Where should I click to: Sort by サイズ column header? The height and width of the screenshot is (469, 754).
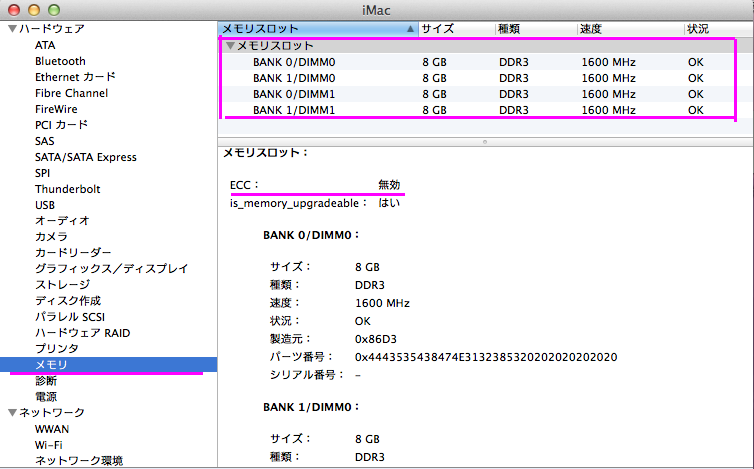pyautogui.click(x=455, y=29)
